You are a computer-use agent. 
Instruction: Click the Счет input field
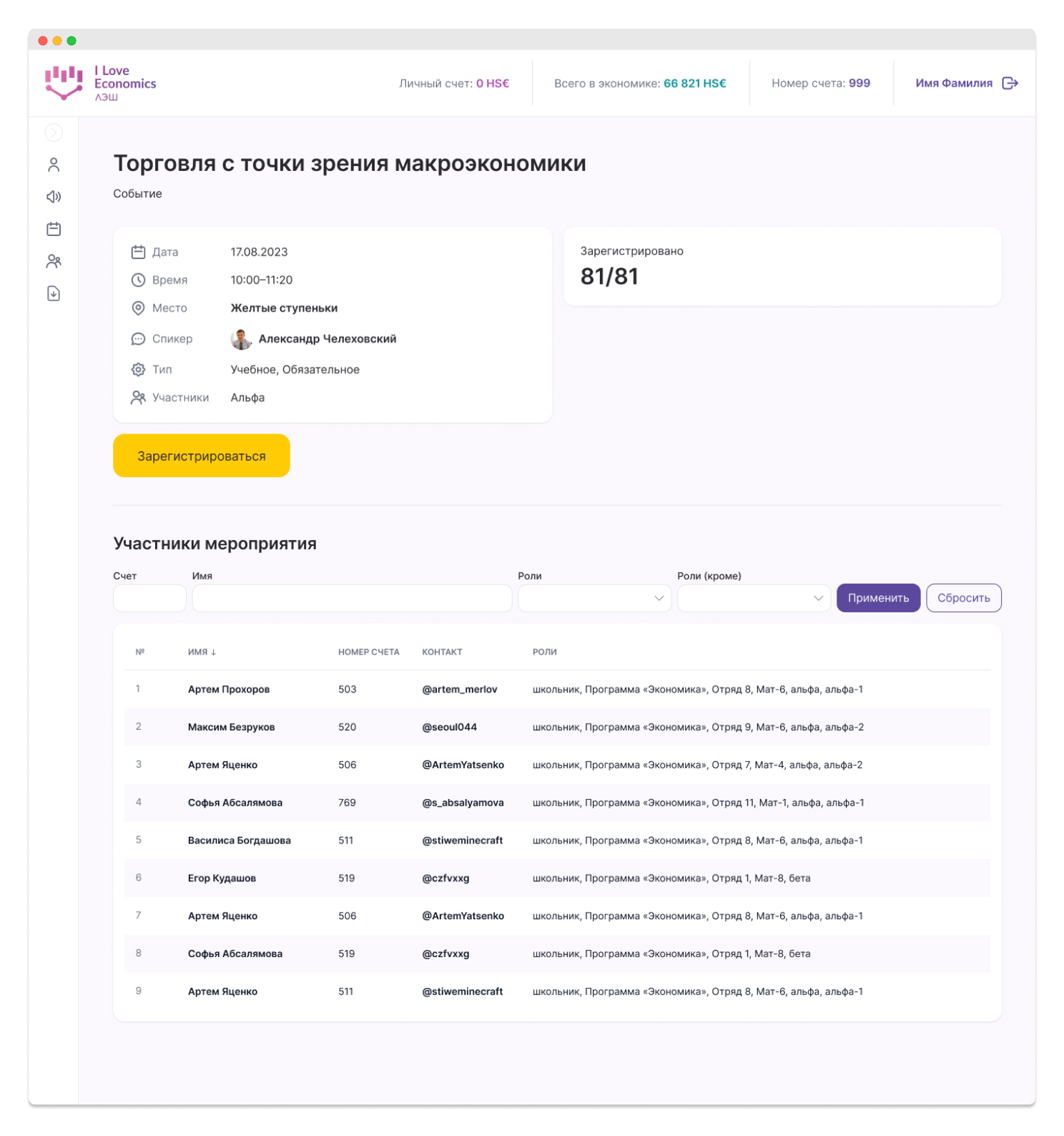pos(149,598)
